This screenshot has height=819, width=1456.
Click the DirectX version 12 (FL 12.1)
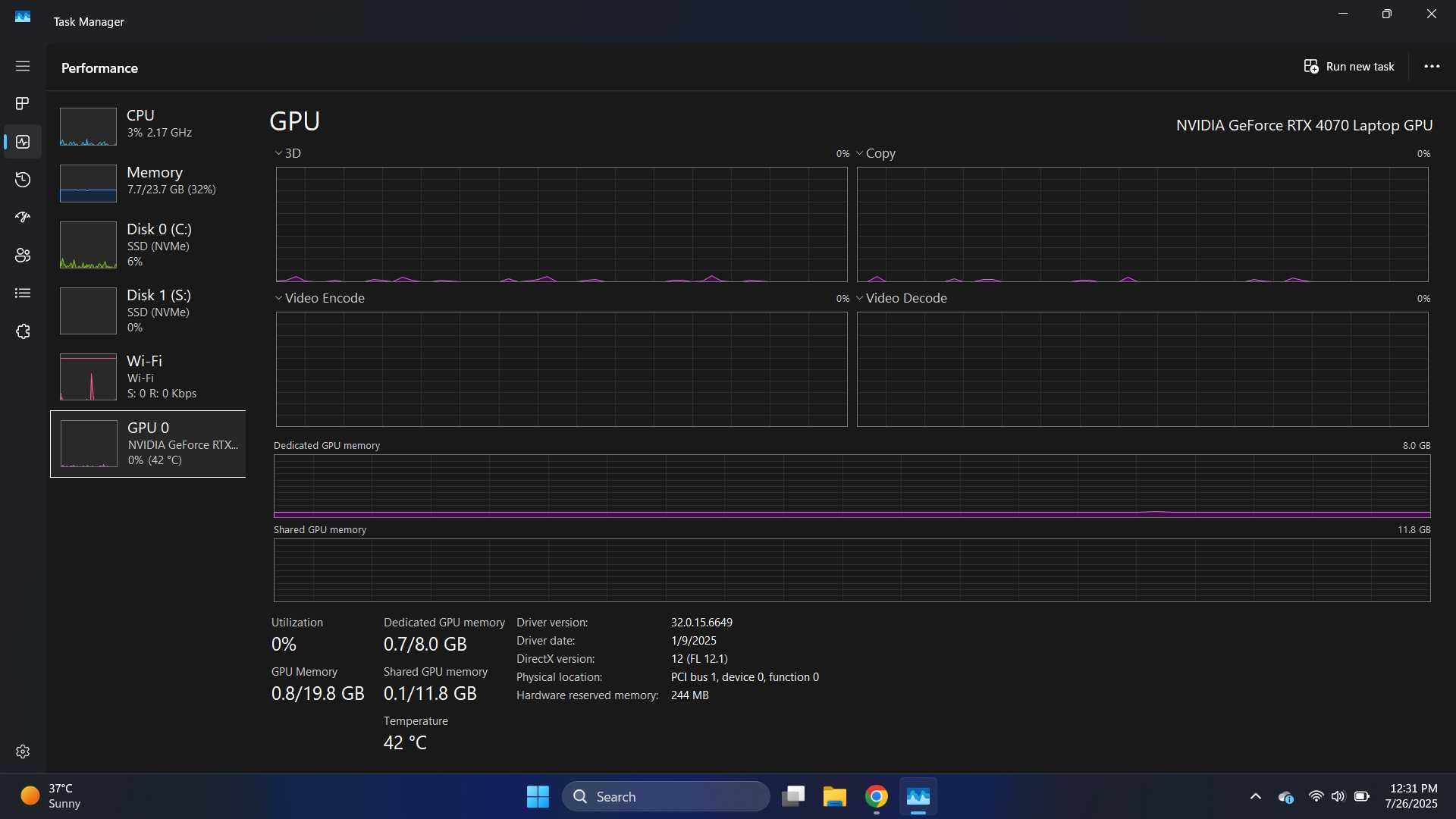pyautogui.click(x=699, y=659)
